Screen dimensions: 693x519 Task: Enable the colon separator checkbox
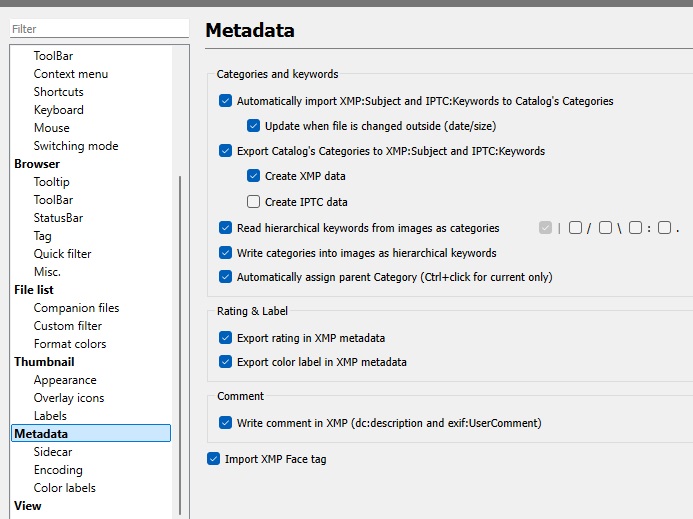(x=634, y=228)
